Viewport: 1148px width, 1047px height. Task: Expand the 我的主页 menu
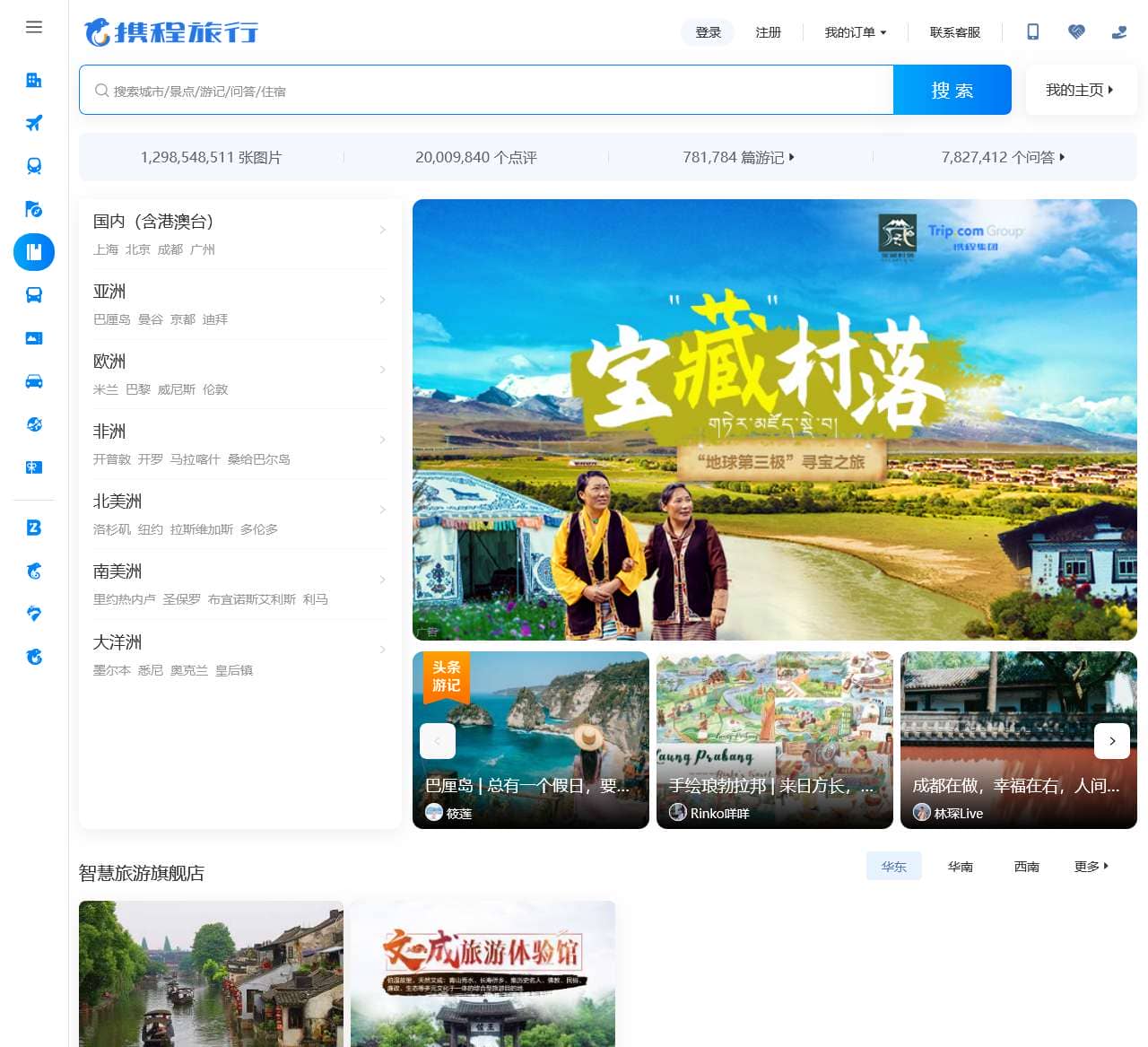[1079, 90]
